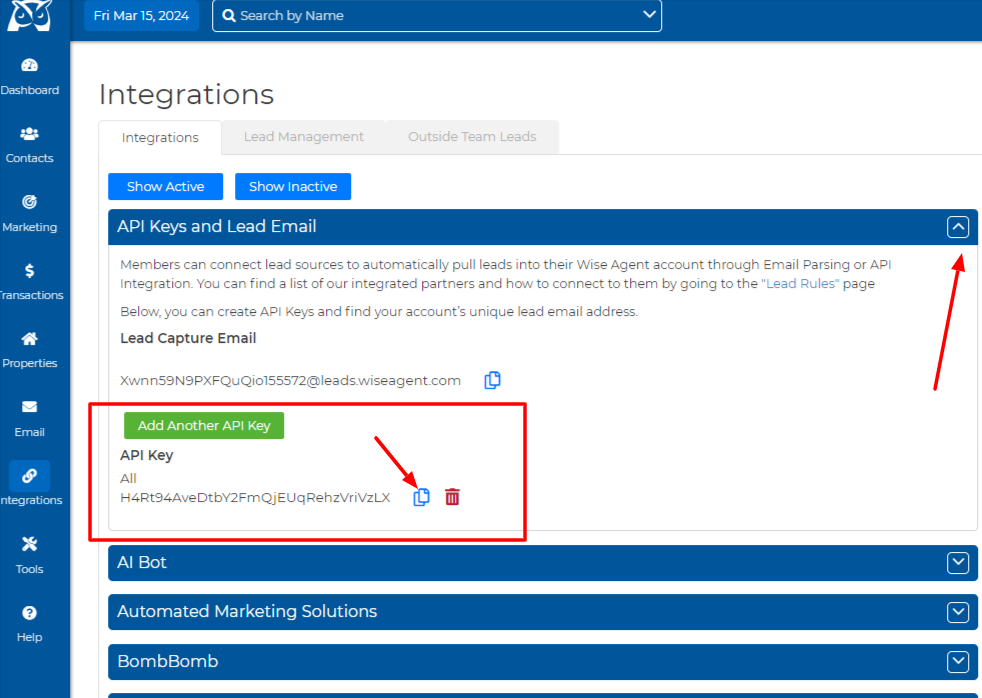
Task: Click the Lead Capture Email heading
Action: pos(188,338)
